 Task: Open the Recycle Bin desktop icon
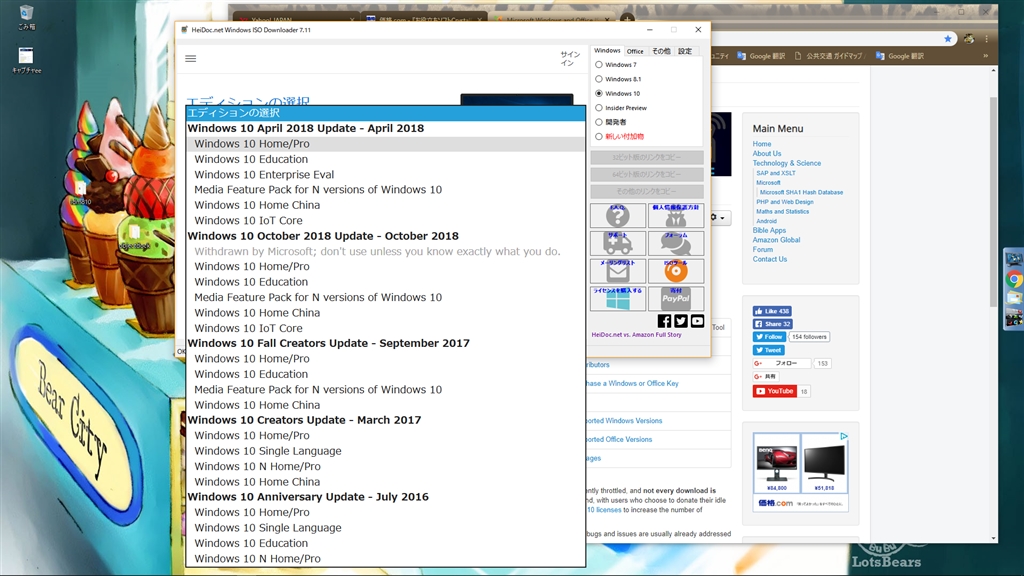[26, 18]
